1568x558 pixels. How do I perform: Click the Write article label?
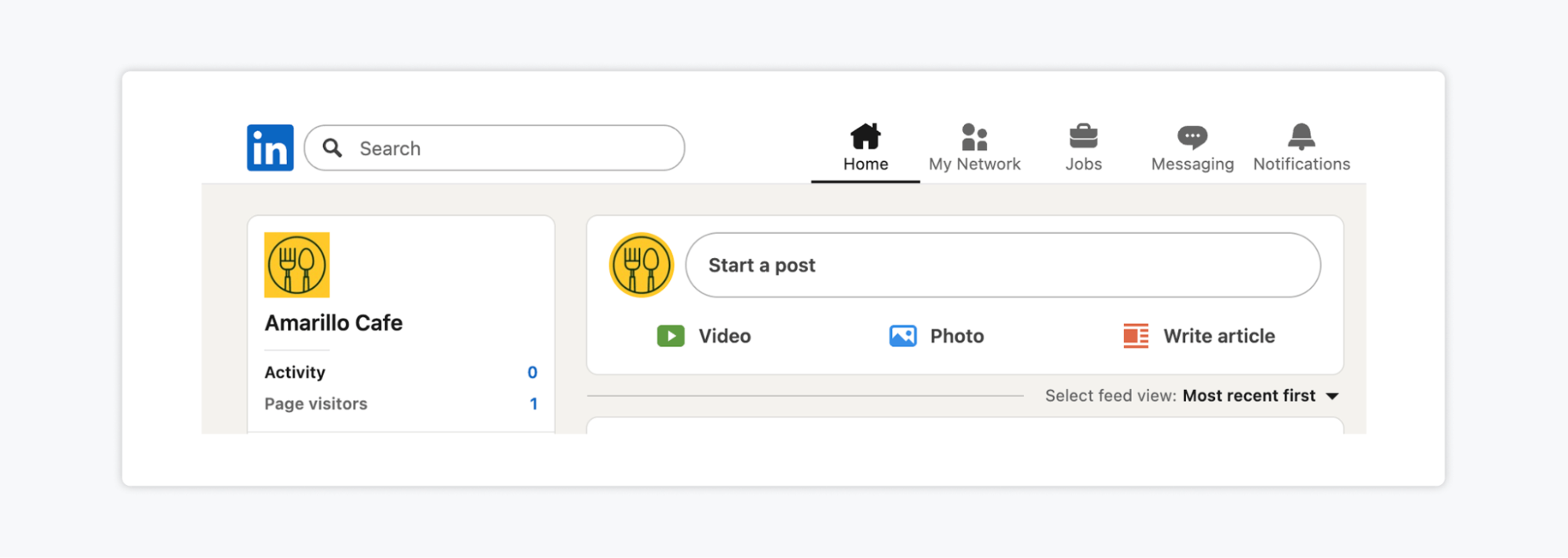(1218, 336)
